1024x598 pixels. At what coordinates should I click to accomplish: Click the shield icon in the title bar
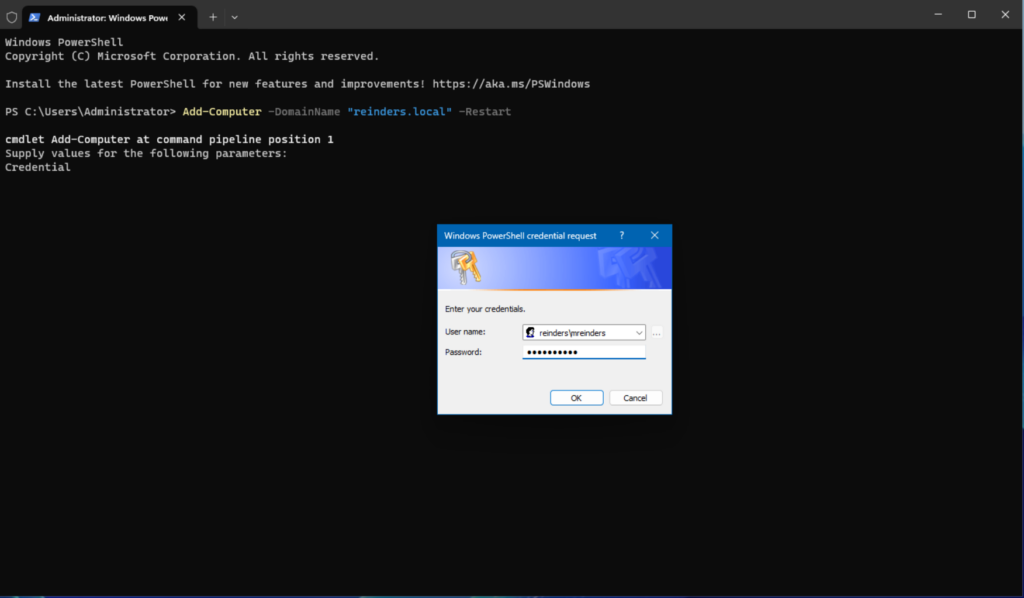coord(11,18)
